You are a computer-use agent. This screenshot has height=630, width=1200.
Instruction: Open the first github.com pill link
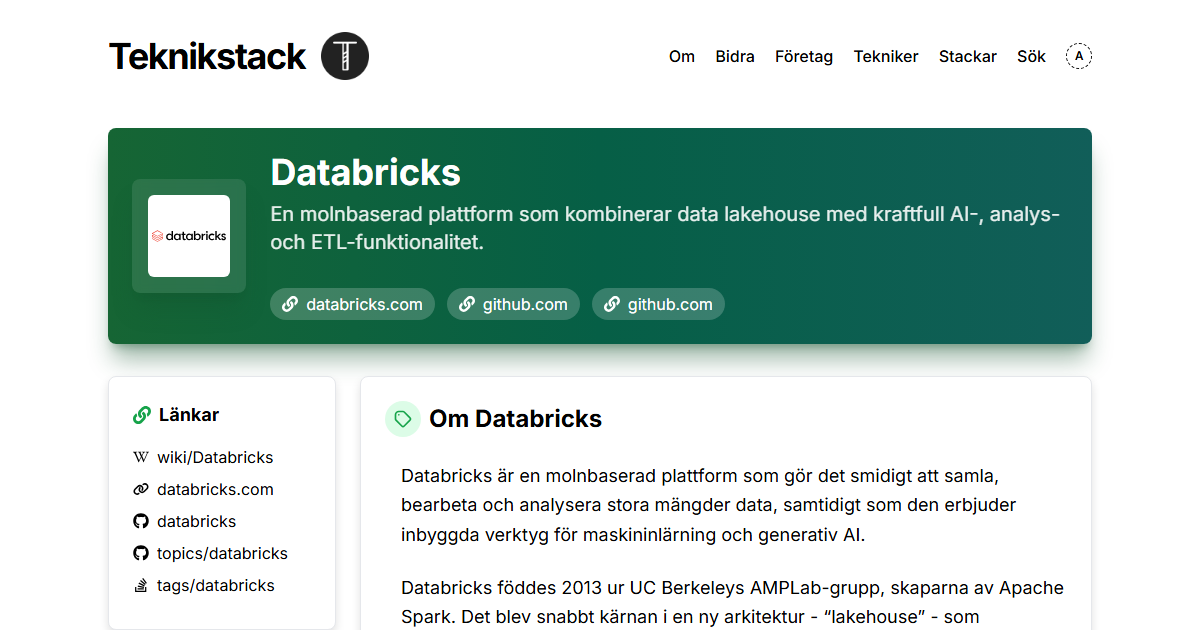(513, 304)
